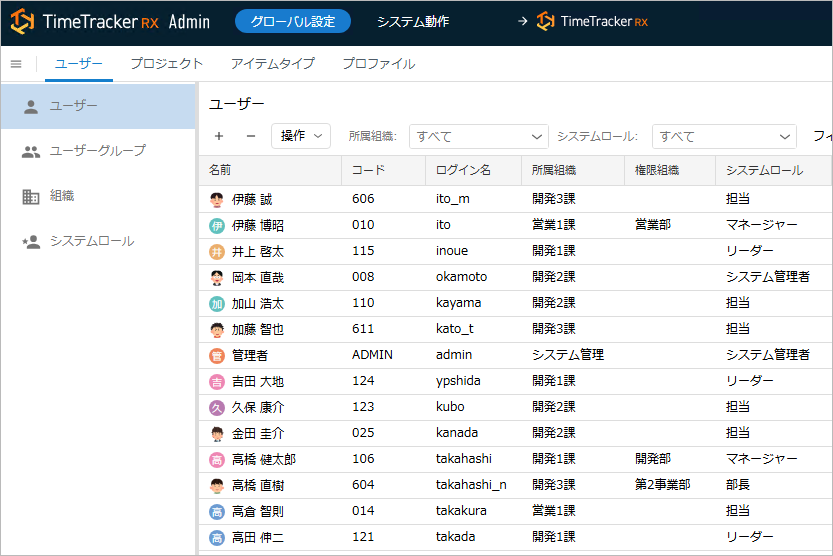Open the プロファイル tab
The width and height of the screenshot is (833, 556).
pos(378,64)
